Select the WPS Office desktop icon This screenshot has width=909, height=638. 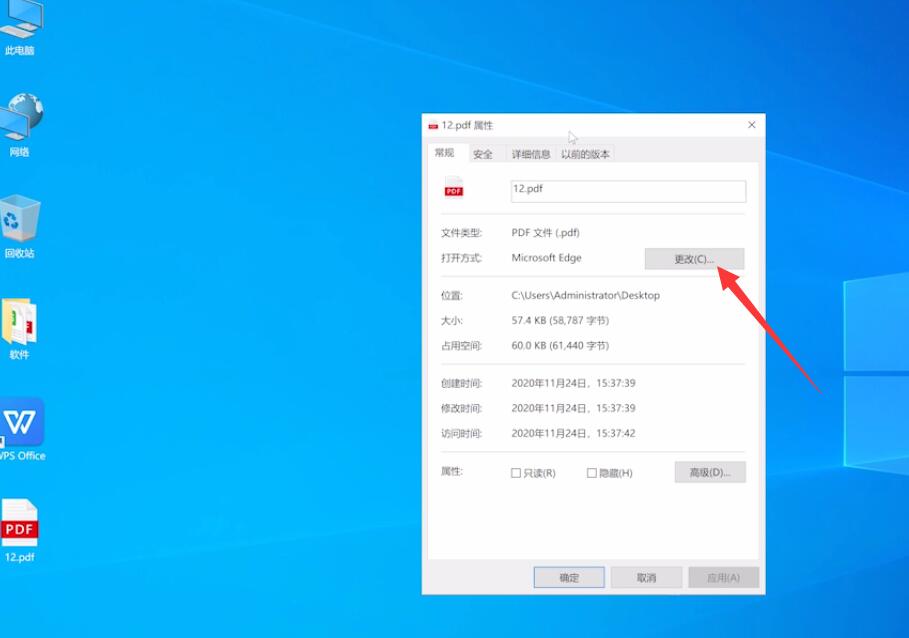click(22, 429)
